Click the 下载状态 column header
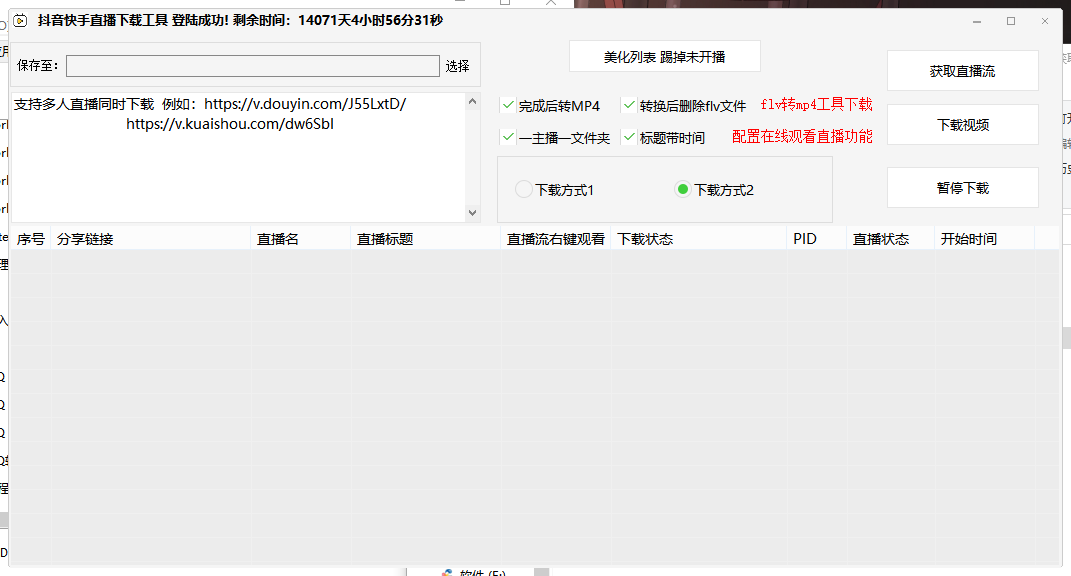Viewport: 1071px width, 576px height. coord(698,238)
